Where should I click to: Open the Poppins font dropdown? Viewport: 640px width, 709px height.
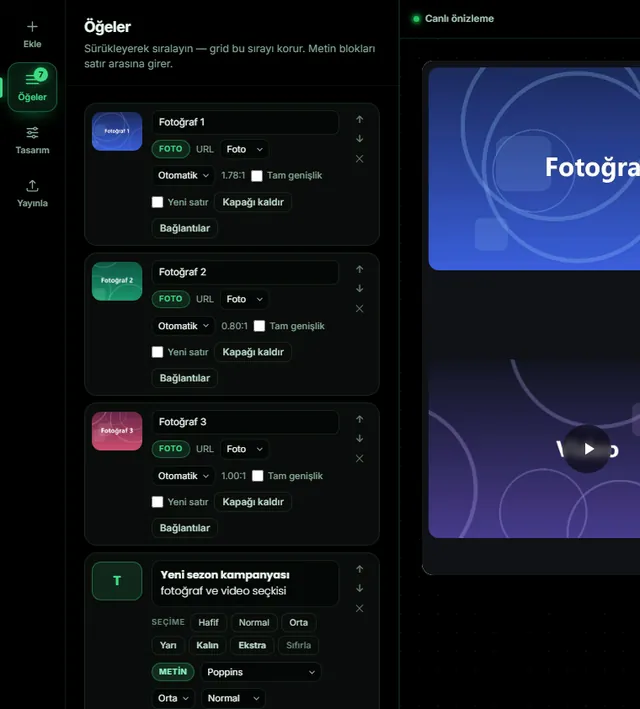(261, 672)
